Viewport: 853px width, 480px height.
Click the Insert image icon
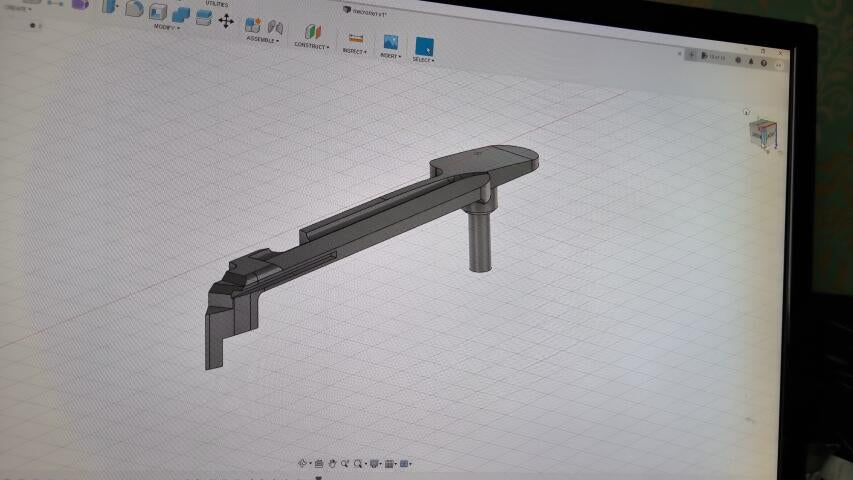coord(391,42)
